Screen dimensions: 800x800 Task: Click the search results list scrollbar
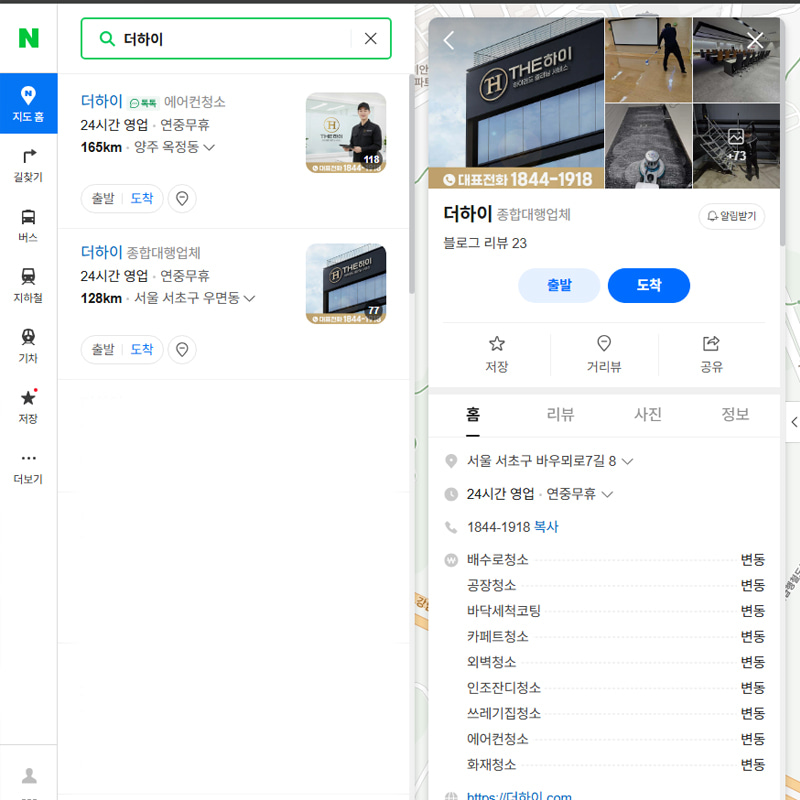coord(412,184)
